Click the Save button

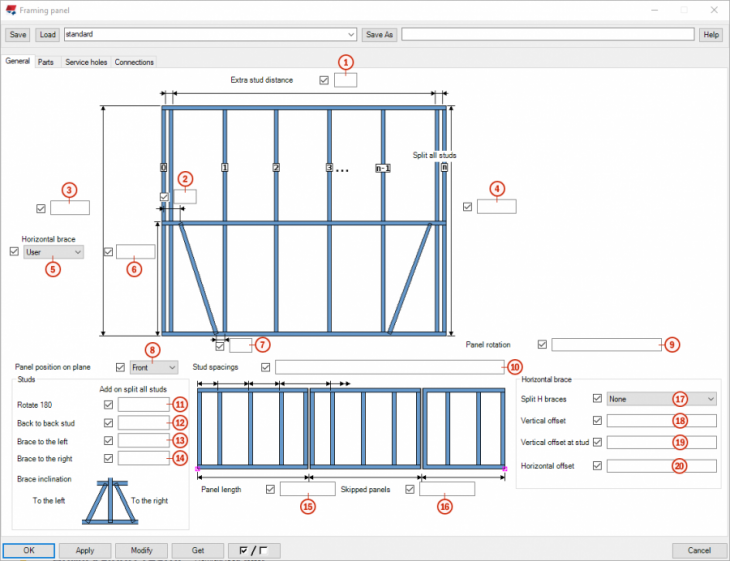[x=18, y=34]
